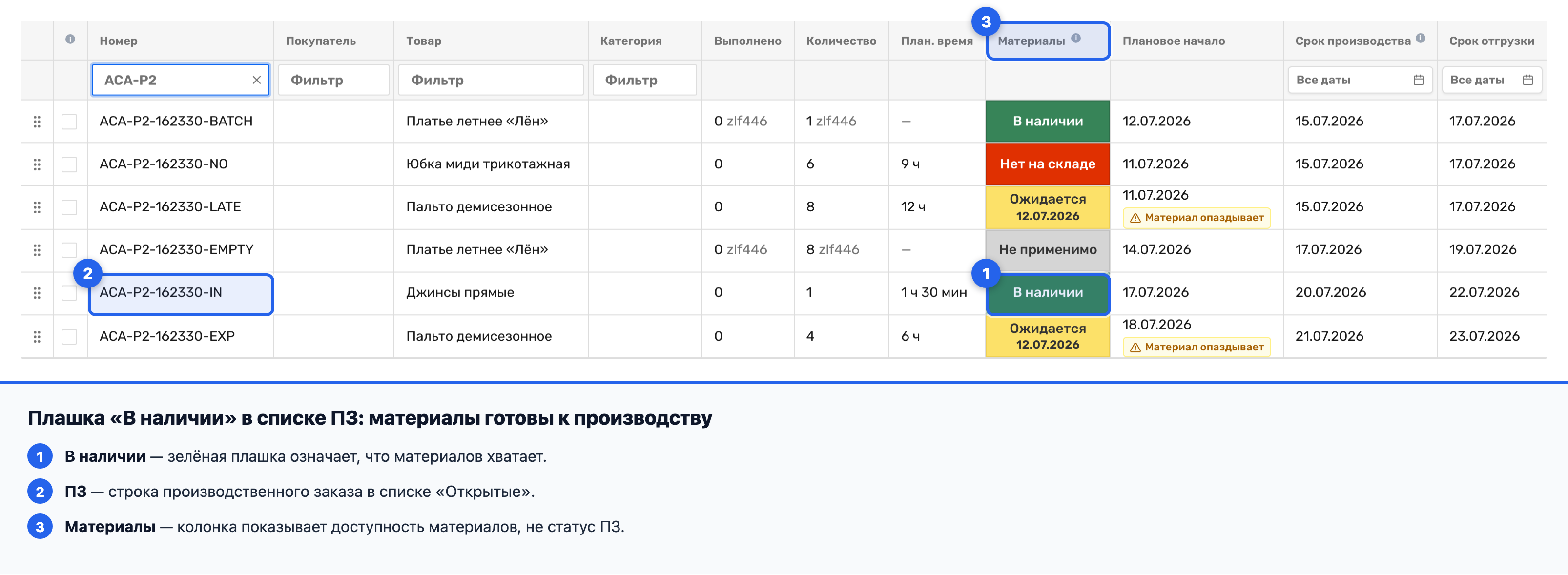The height and width of the screenshot is (575, 1568).
Task: Open order ACA-P2-162330-LATE
Action: (170, 207)
